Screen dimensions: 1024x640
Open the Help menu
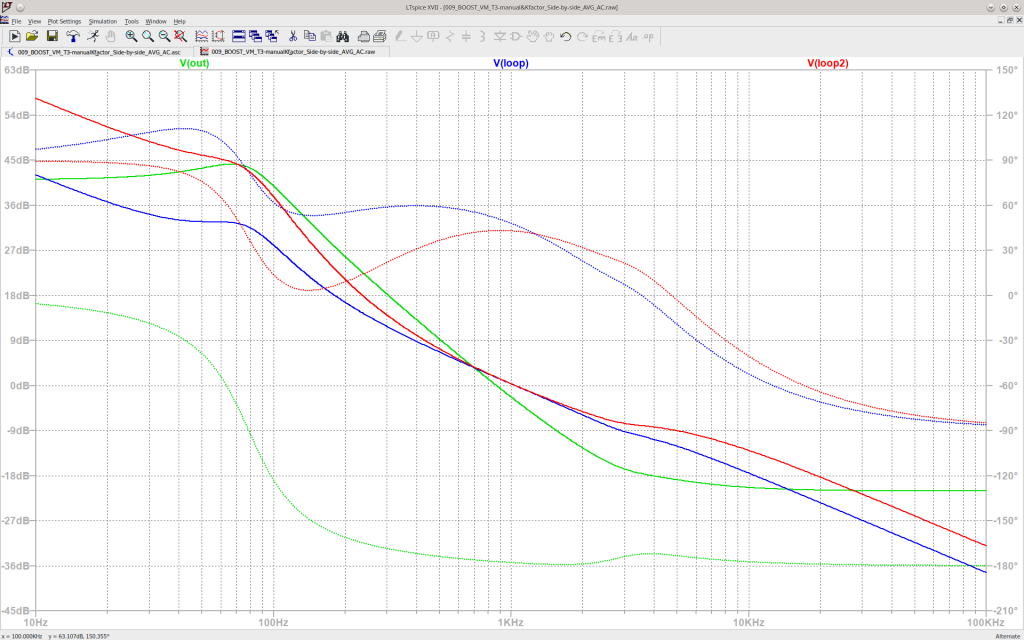180,22
